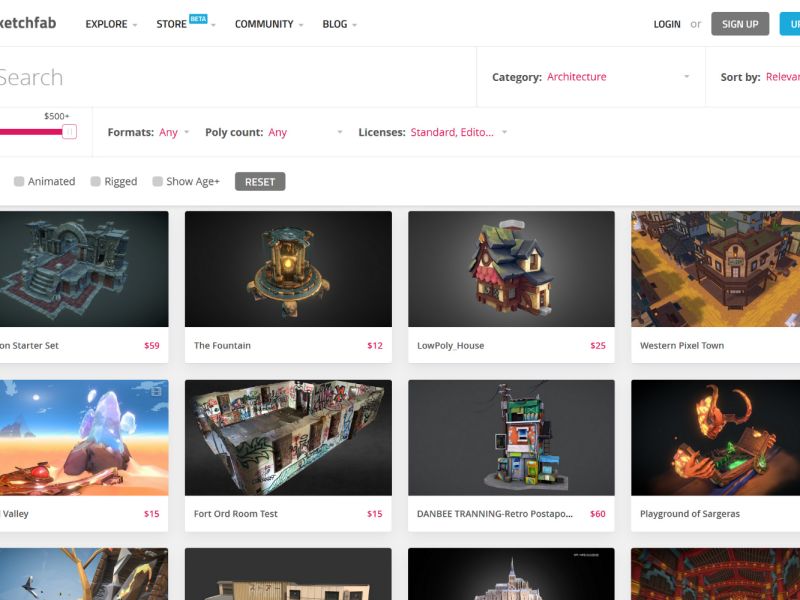
Task: Open the COMMUNITY menu
Action: coord(268,24)
